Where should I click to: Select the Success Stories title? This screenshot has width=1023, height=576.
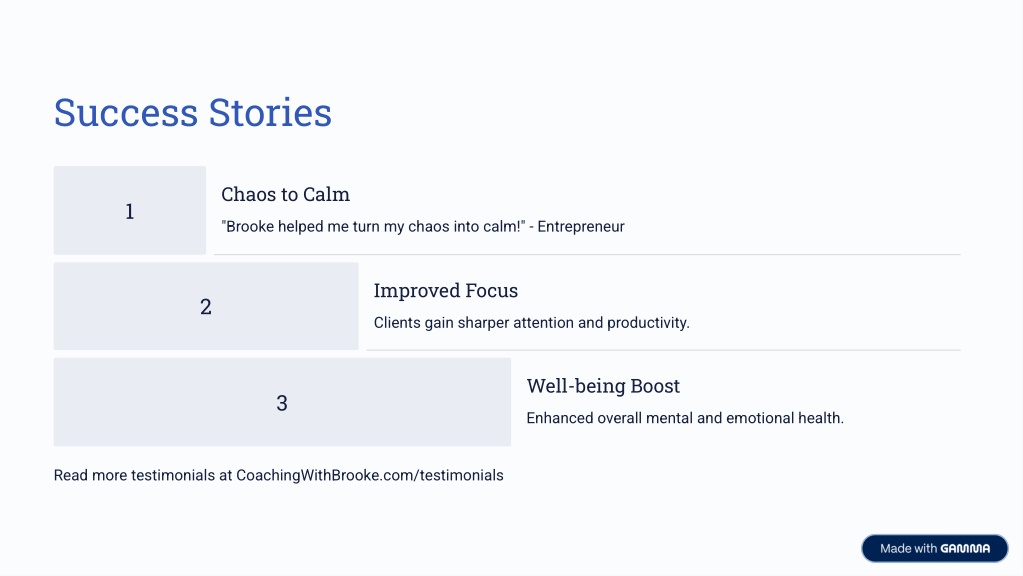coord(192,112)
